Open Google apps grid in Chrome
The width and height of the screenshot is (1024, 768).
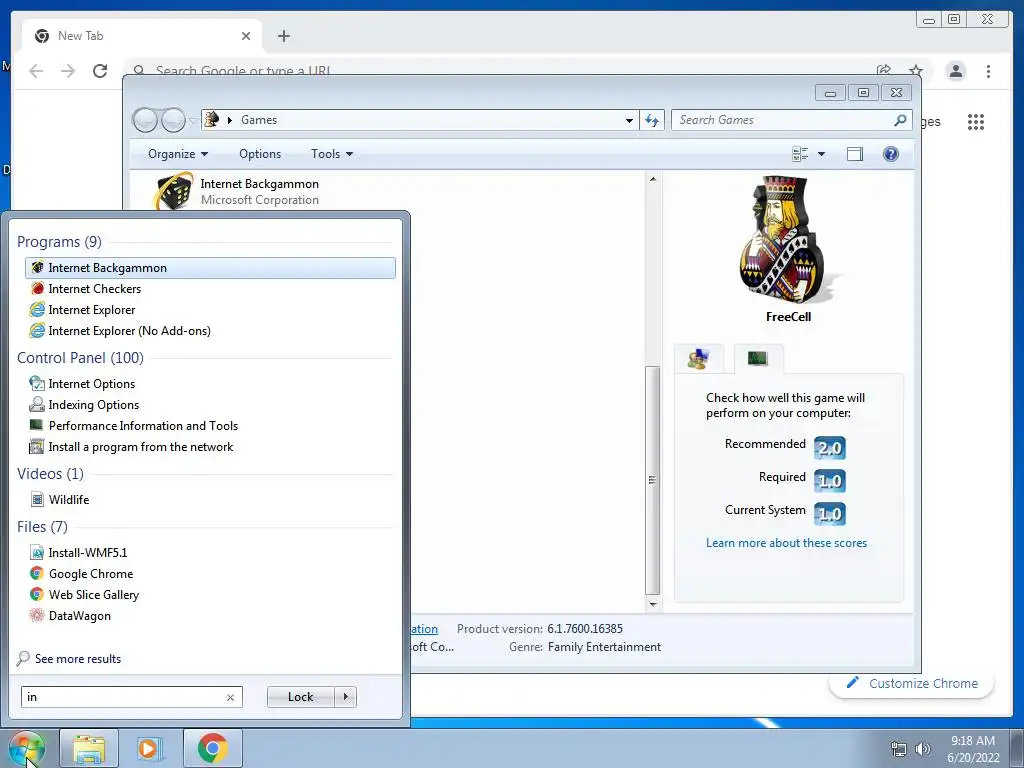click(976, 121)
